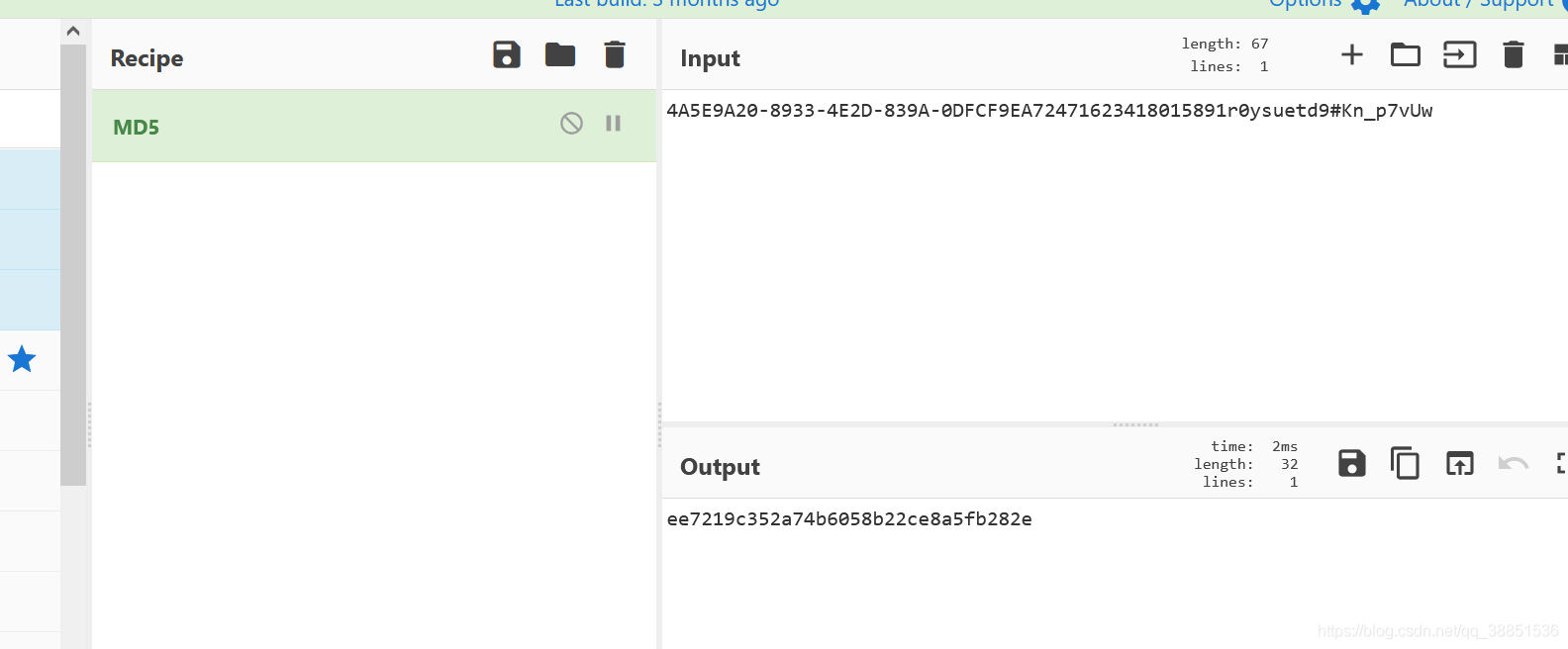Add a new input tab
This screenshot has height=649, width=1568.
tap(1352, 54)
